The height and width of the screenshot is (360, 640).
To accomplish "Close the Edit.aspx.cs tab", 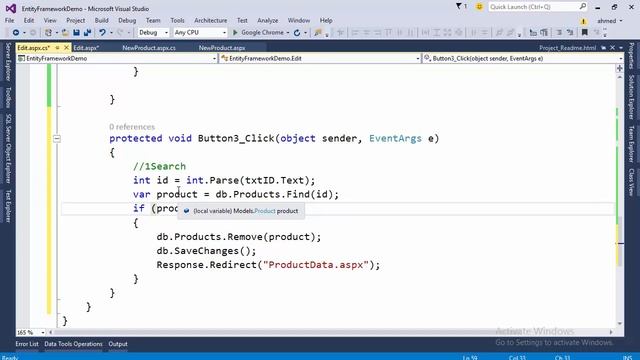I will click(x=66, y=48).
